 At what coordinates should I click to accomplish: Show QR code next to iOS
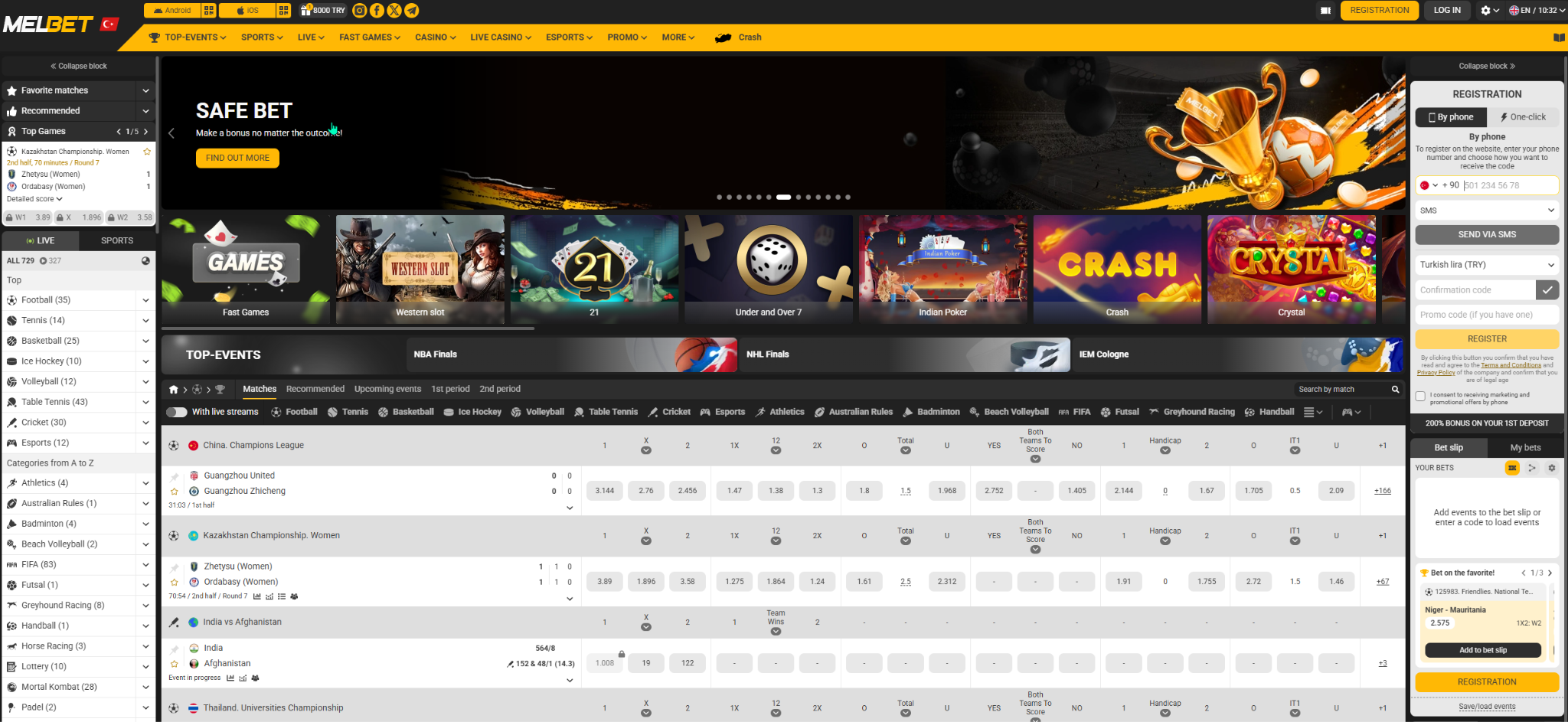283,11
